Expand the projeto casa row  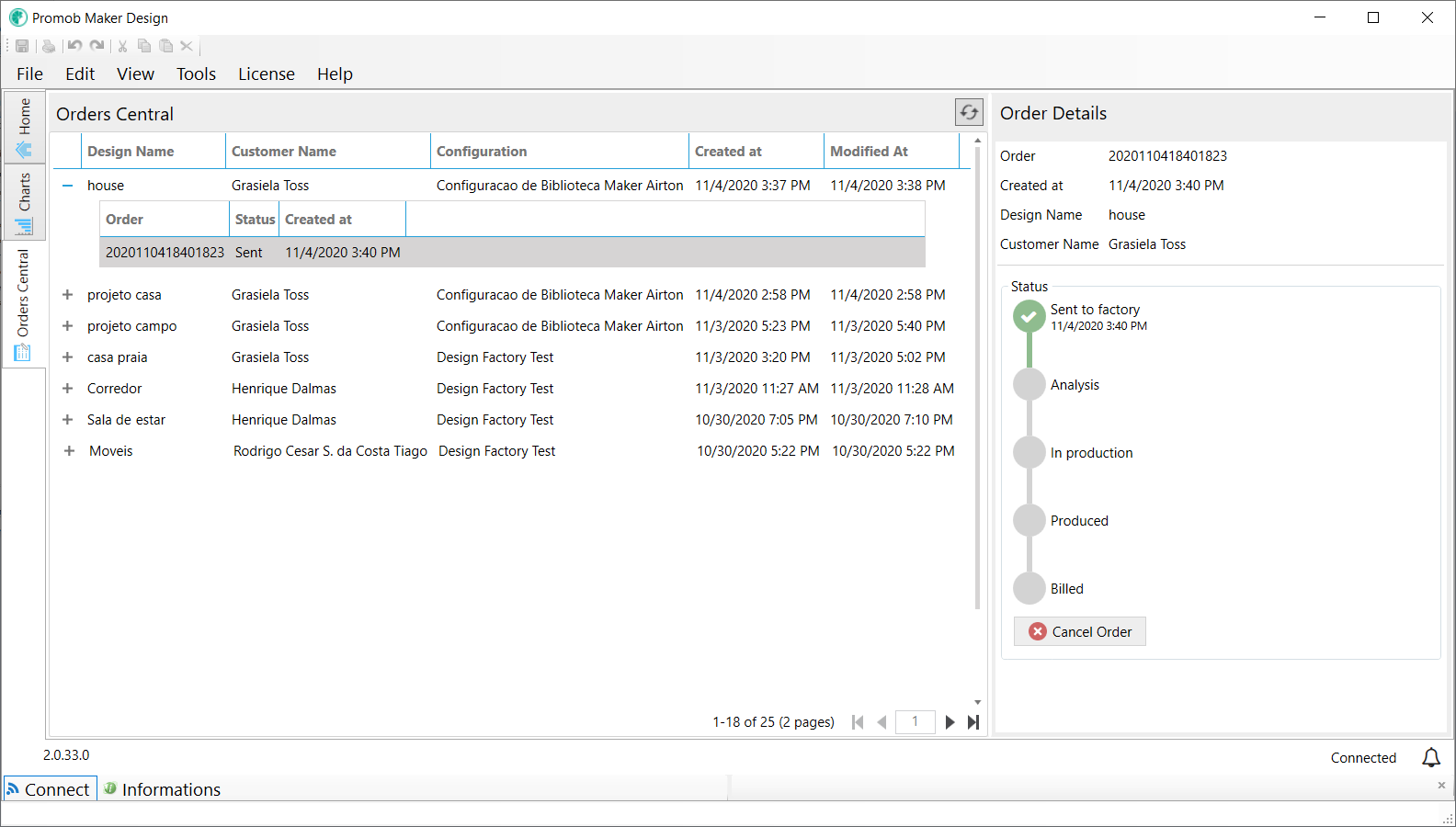tap(67, 295)
